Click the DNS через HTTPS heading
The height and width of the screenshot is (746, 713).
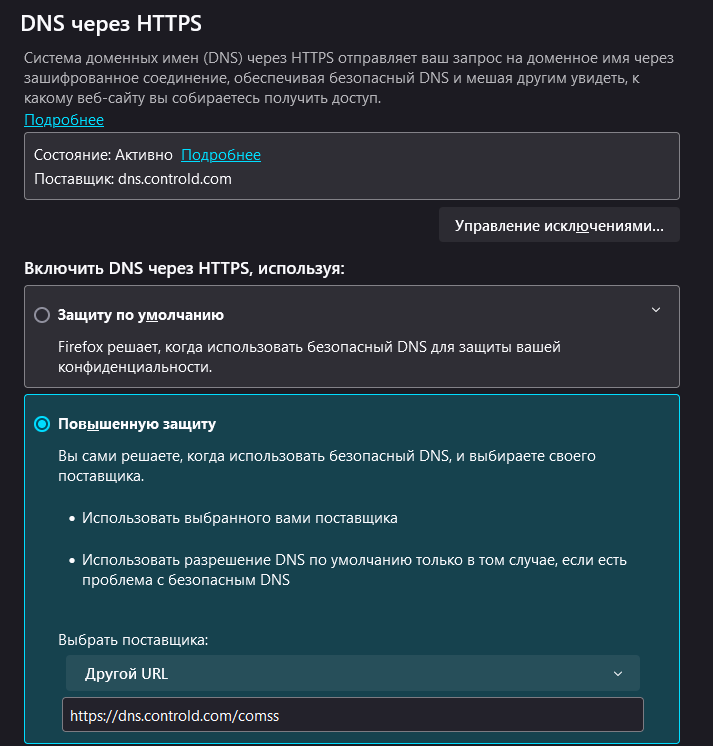click(x=111, y=24)
